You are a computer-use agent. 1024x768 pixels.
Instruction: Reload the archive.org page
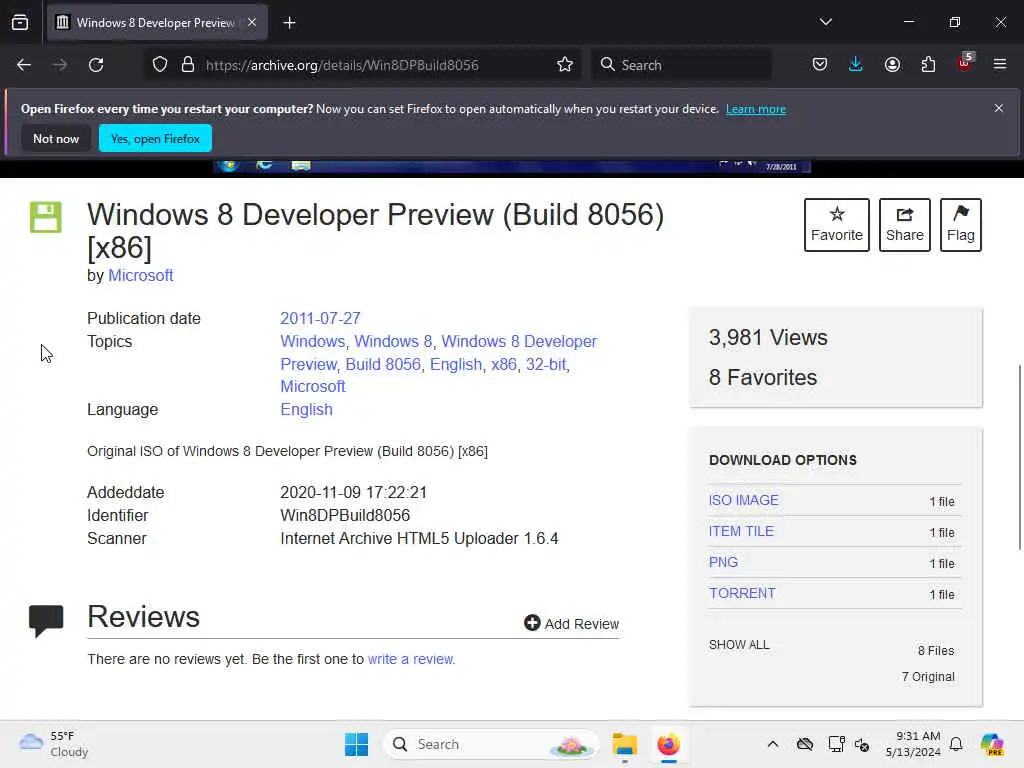click(96, 65)
